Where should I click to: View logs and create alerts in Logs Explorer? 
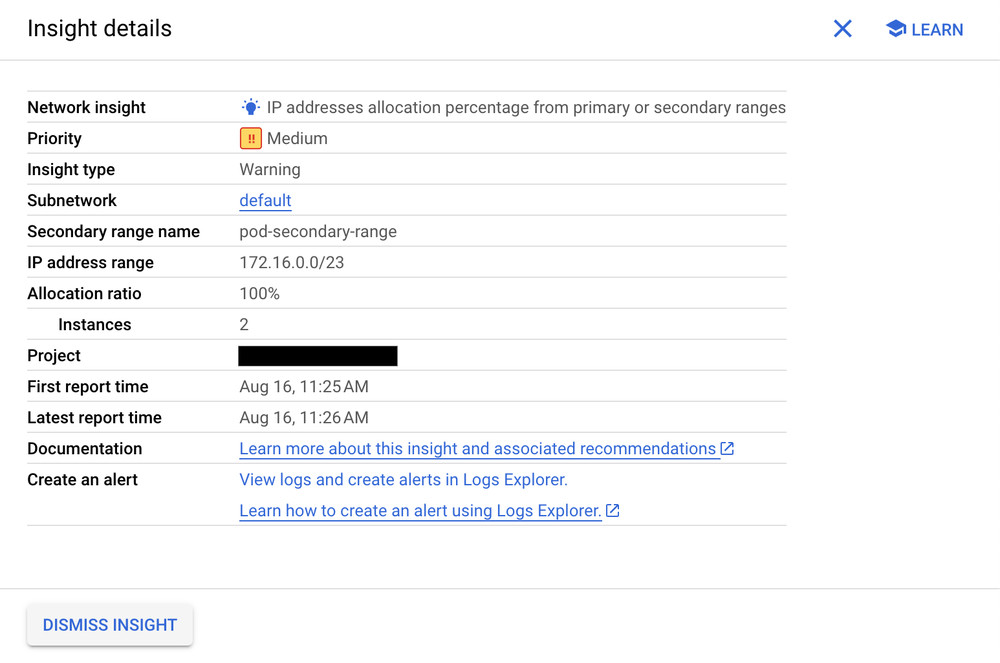403,480
